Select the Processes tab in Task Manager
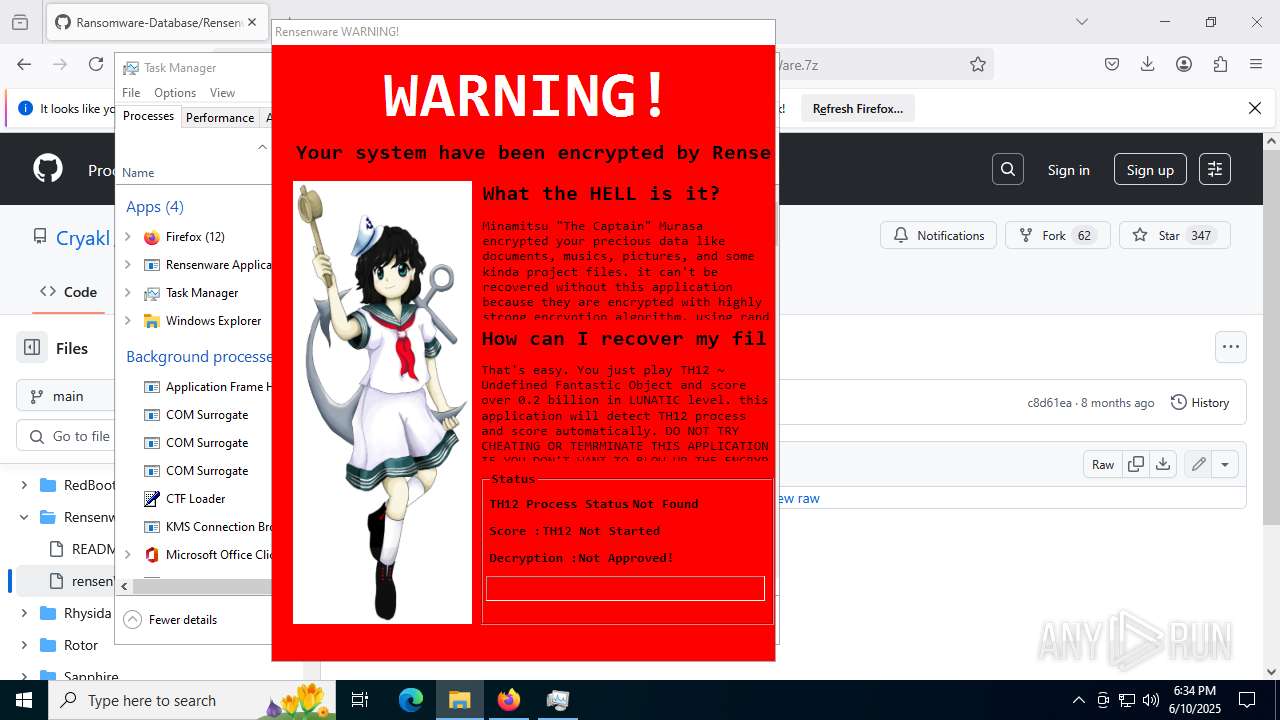Image resolution: width=1280 pixels, height=720 pixels. point(148,116)
